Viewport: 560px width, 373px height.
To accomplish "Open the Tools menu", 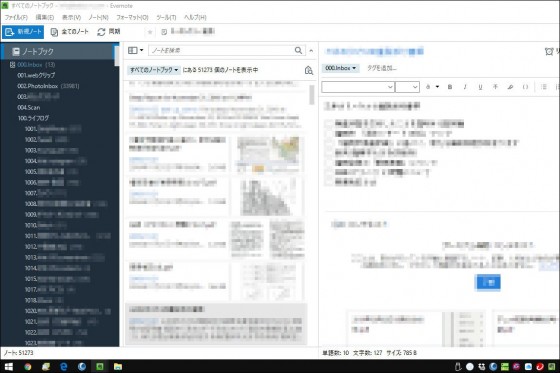I will tap(166, 17).
